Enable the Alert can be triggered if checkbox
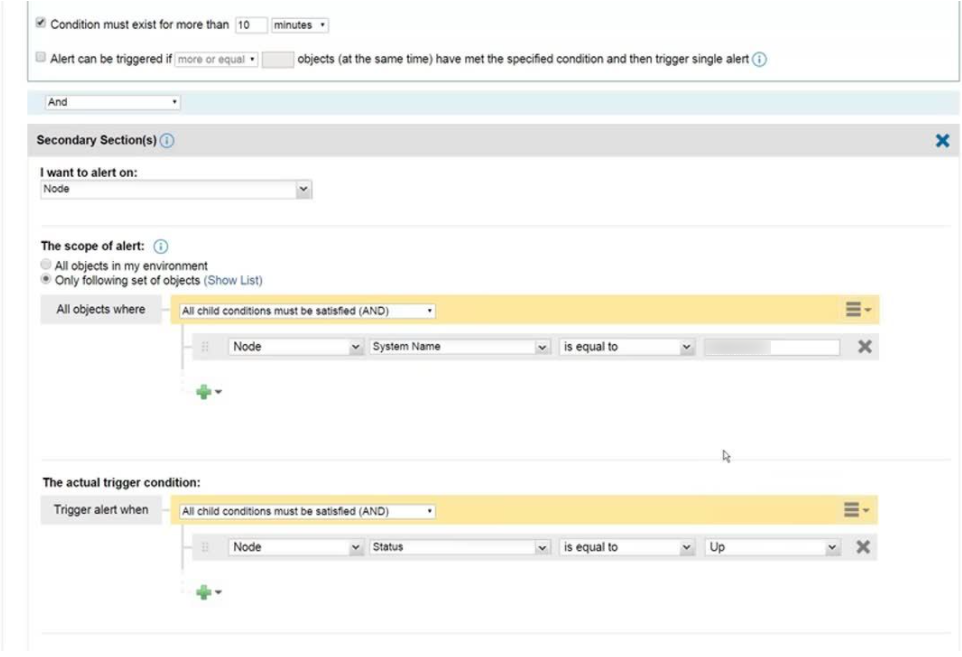The width and height of the screenshot is (962, 657). (40, 57)
